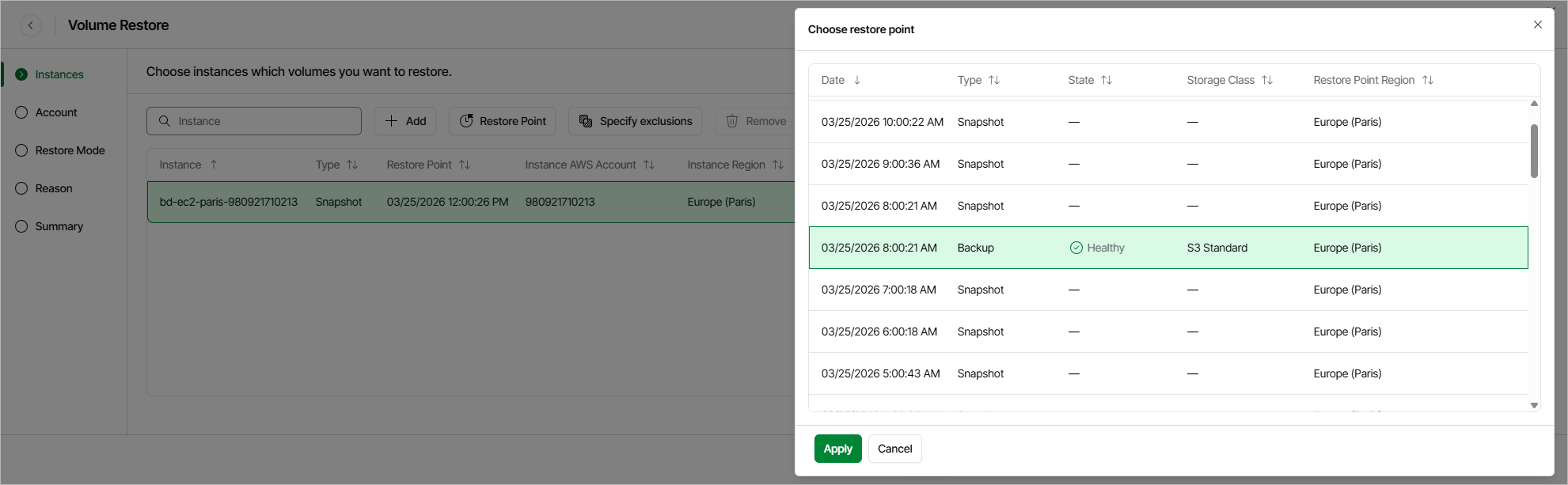
Task: Close the Choose restore point dialog
Action: (1537, 25)
